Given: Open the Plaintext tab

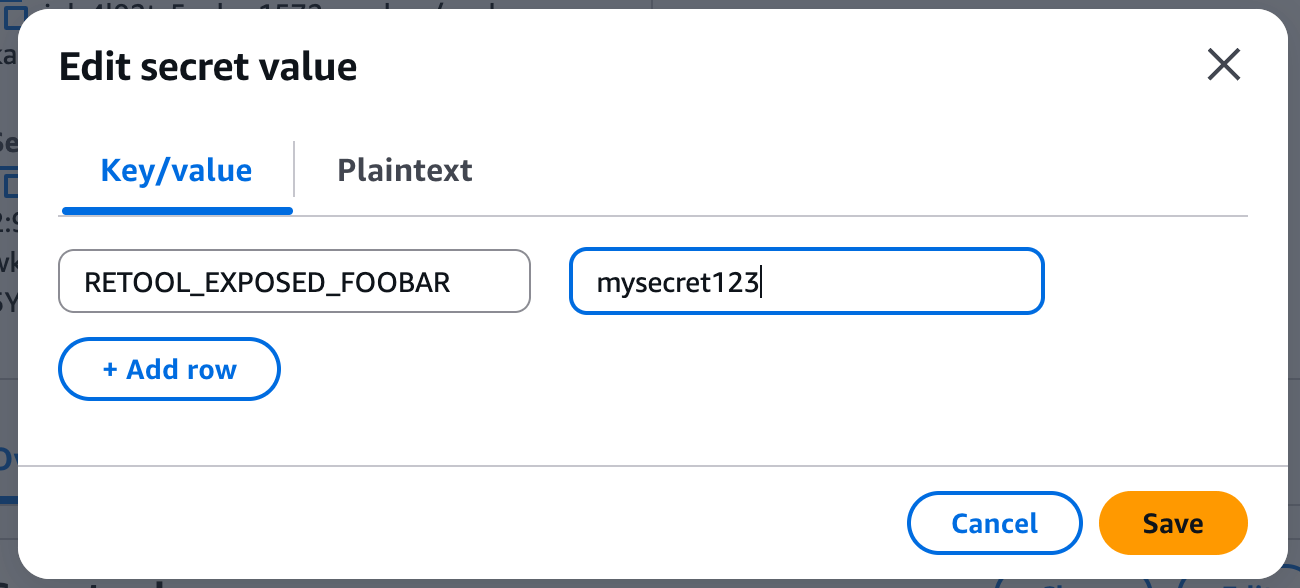Looking at the screenshot, I should pyautogui.click(x=404, y=170).
